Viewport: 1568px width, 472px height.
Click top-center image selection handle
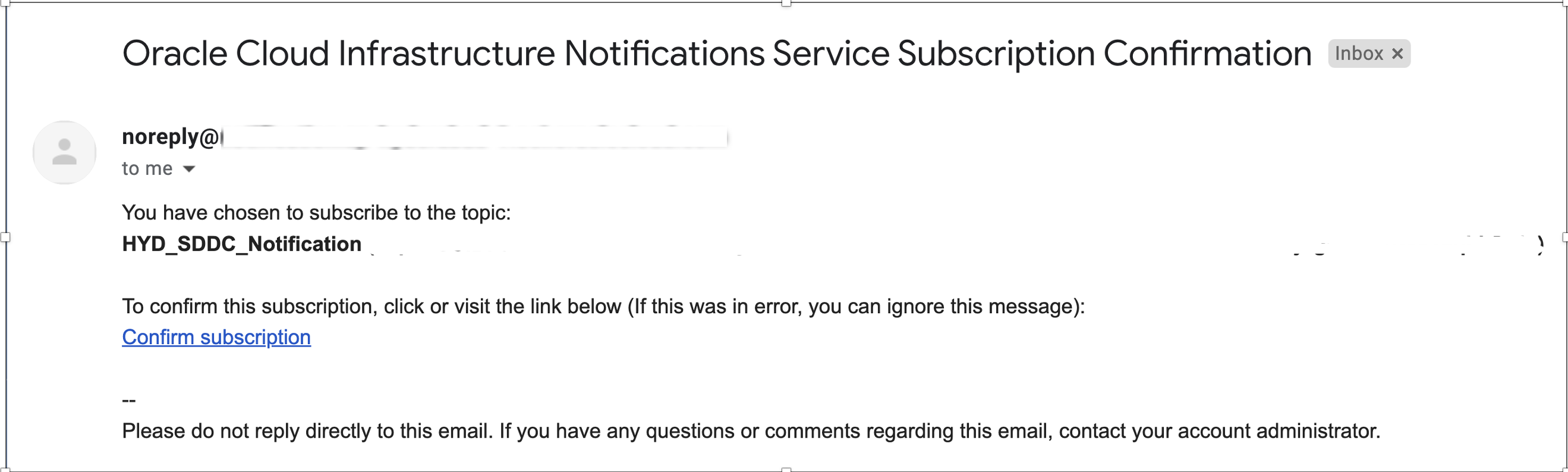coord(786,3)
